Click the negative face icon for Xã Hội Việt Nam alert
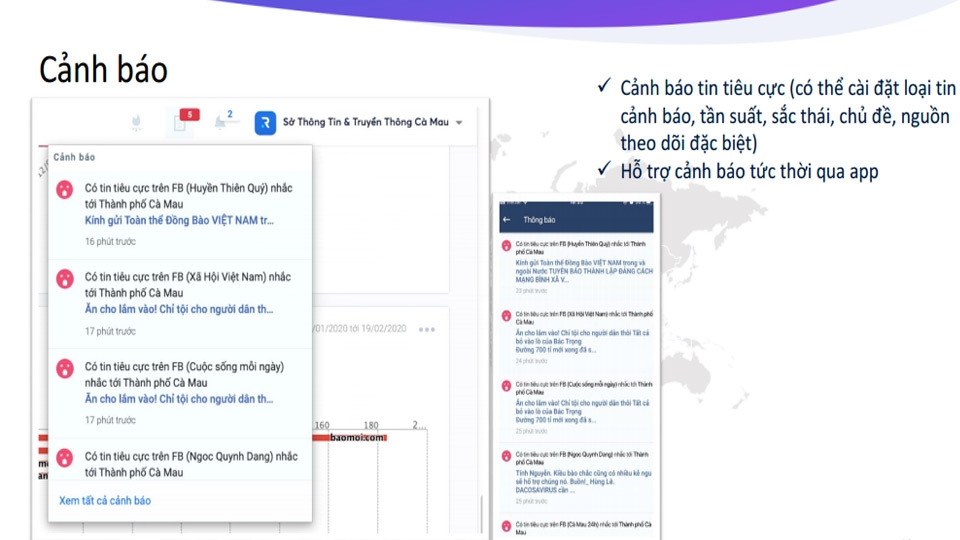Screen dimensions: 960x540 (x=65, y=279)
